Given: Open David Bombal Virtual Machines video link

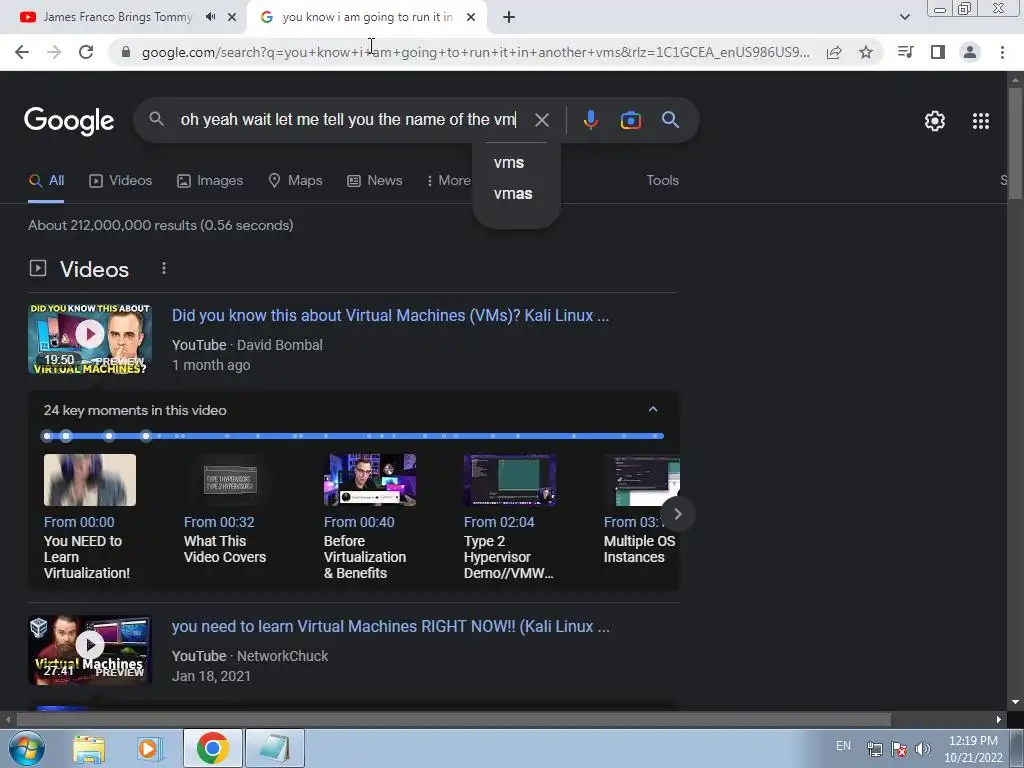Looking at the screenshot, I should click(390, 315).
